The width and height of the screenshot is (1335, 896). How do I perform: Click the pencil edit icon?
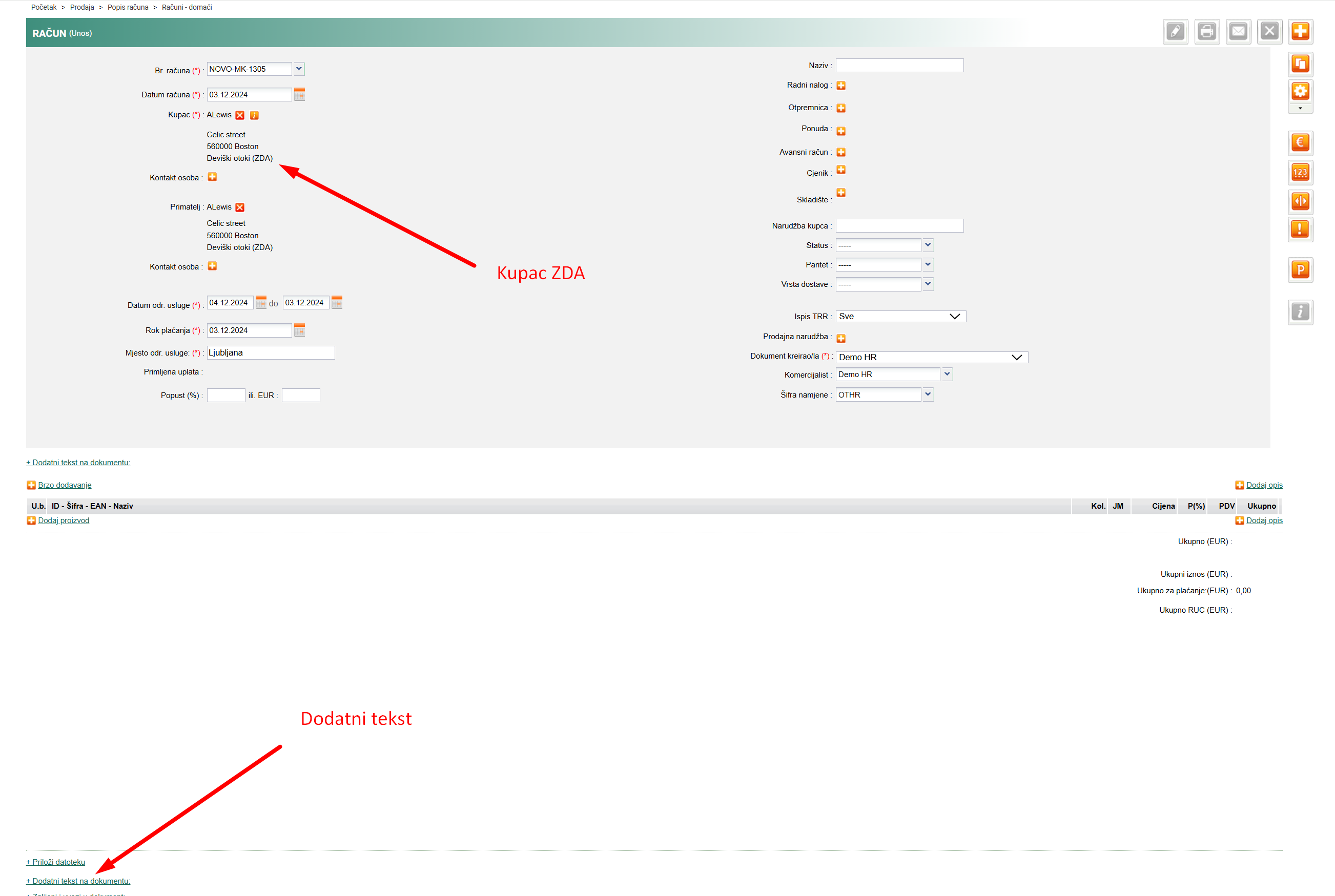[1175, 31]
